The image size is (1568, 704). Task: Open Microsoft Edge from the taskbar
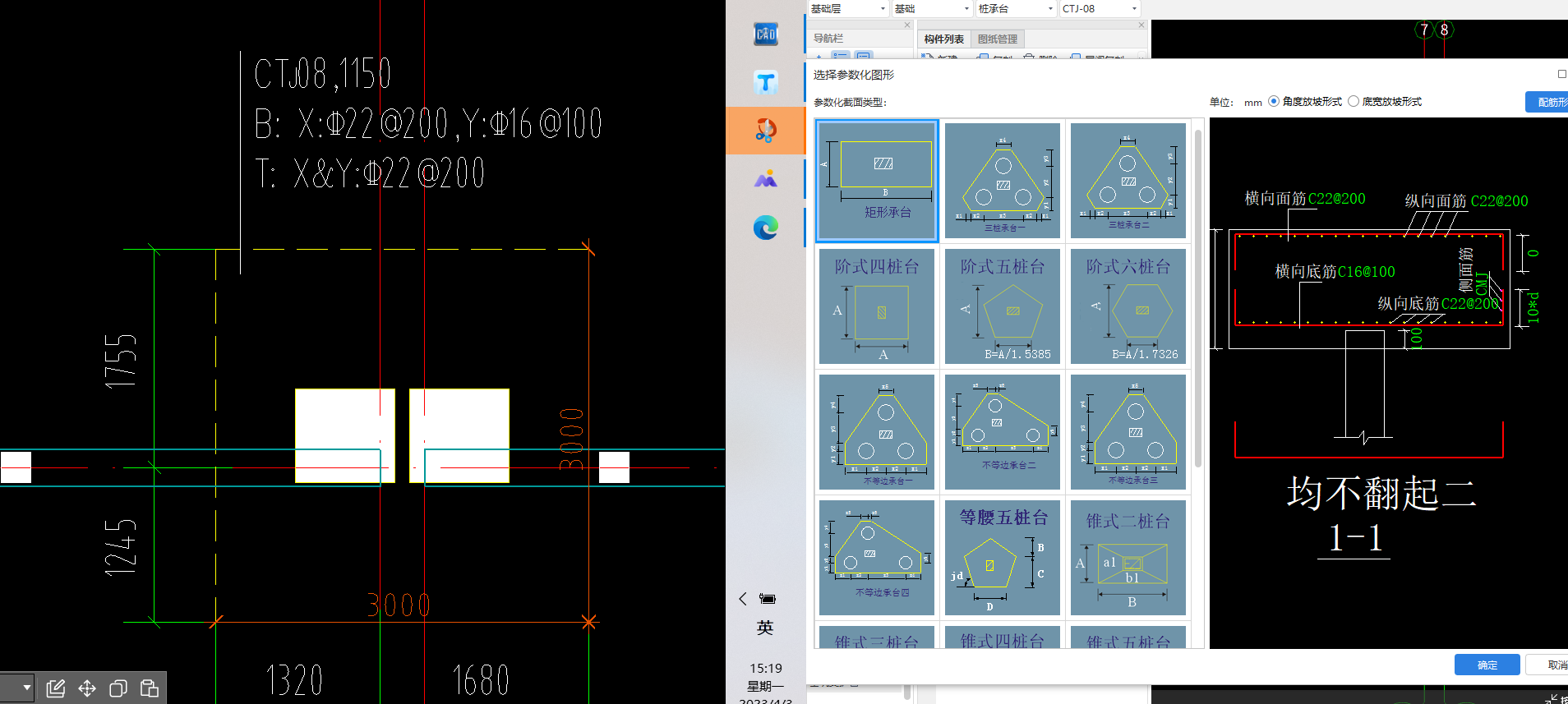[x=765, y=228]
